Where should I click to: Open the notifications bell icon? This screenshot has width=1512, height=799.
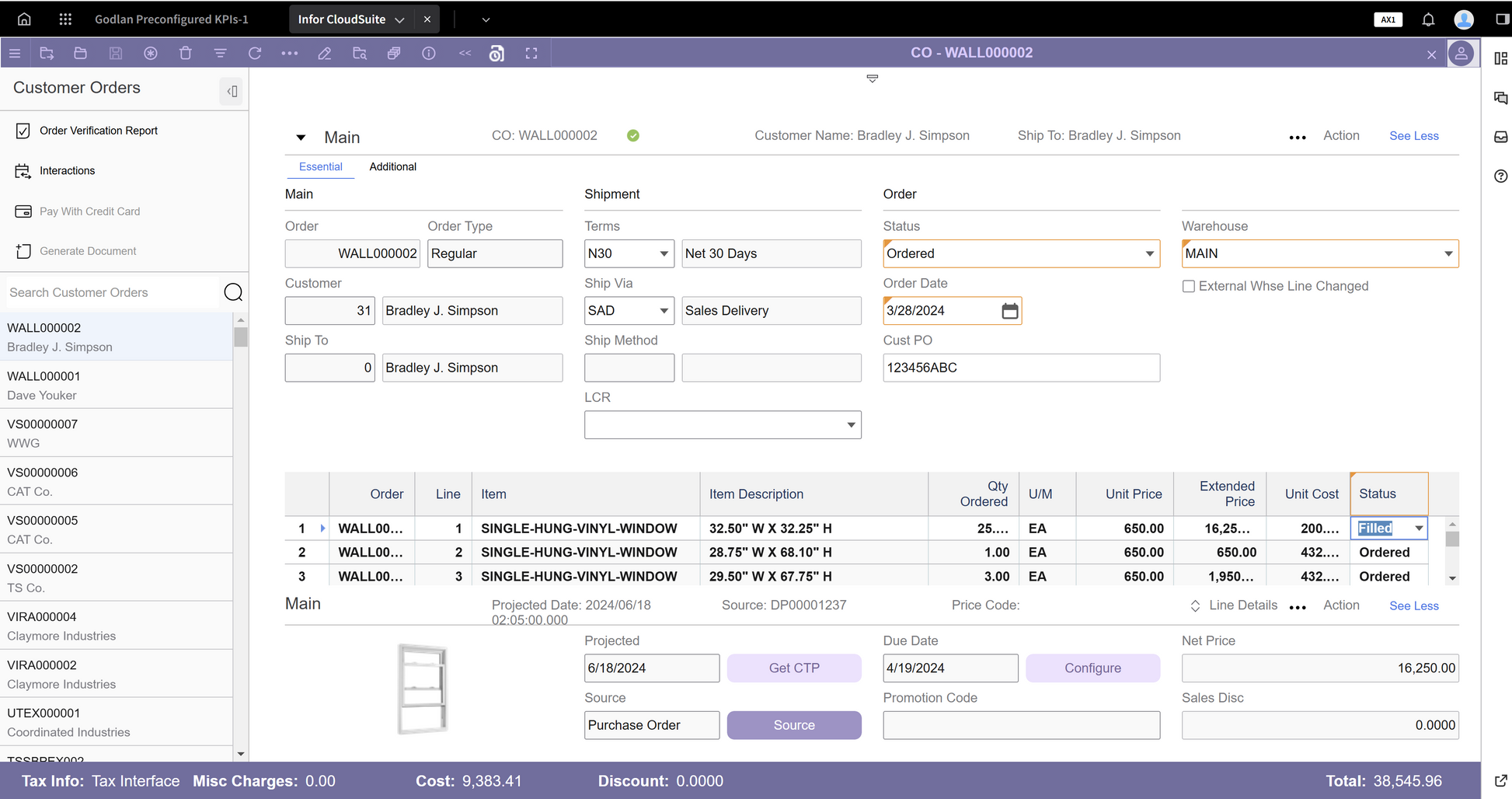pyautogui.click(x=1428, y=19)
